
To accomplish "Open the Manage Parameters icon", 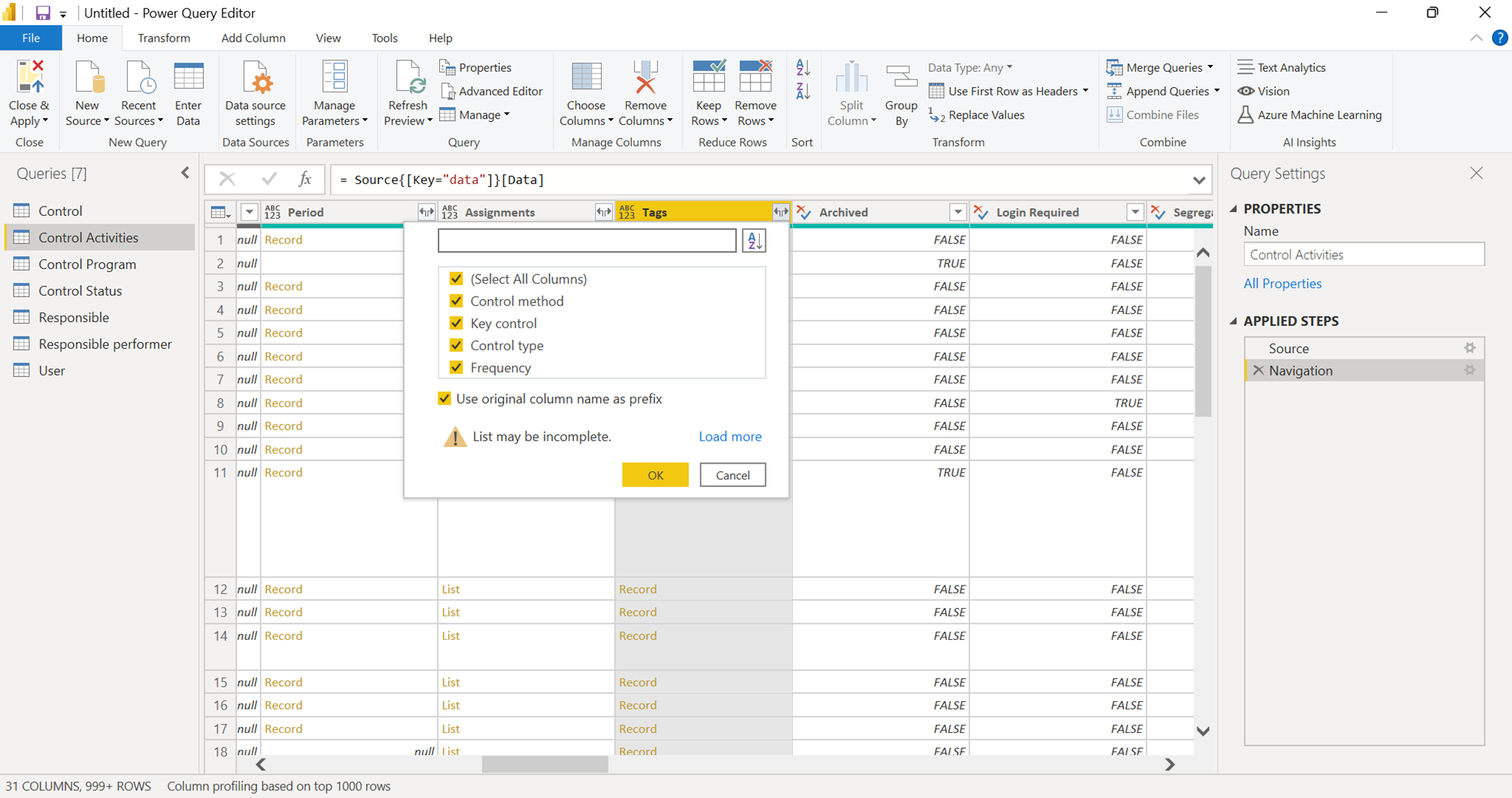I will [335, 77].
